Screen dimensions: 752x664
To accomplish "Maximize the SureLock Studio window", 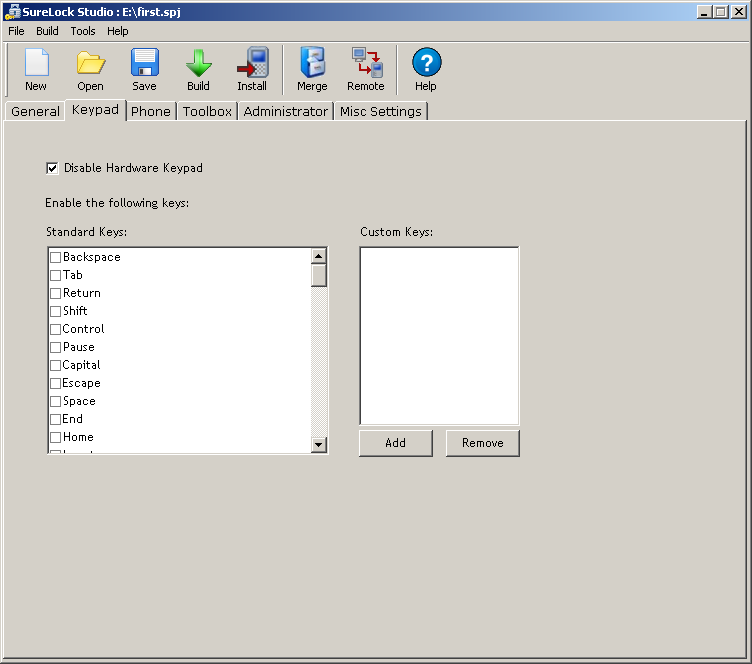I will [721, 12].
